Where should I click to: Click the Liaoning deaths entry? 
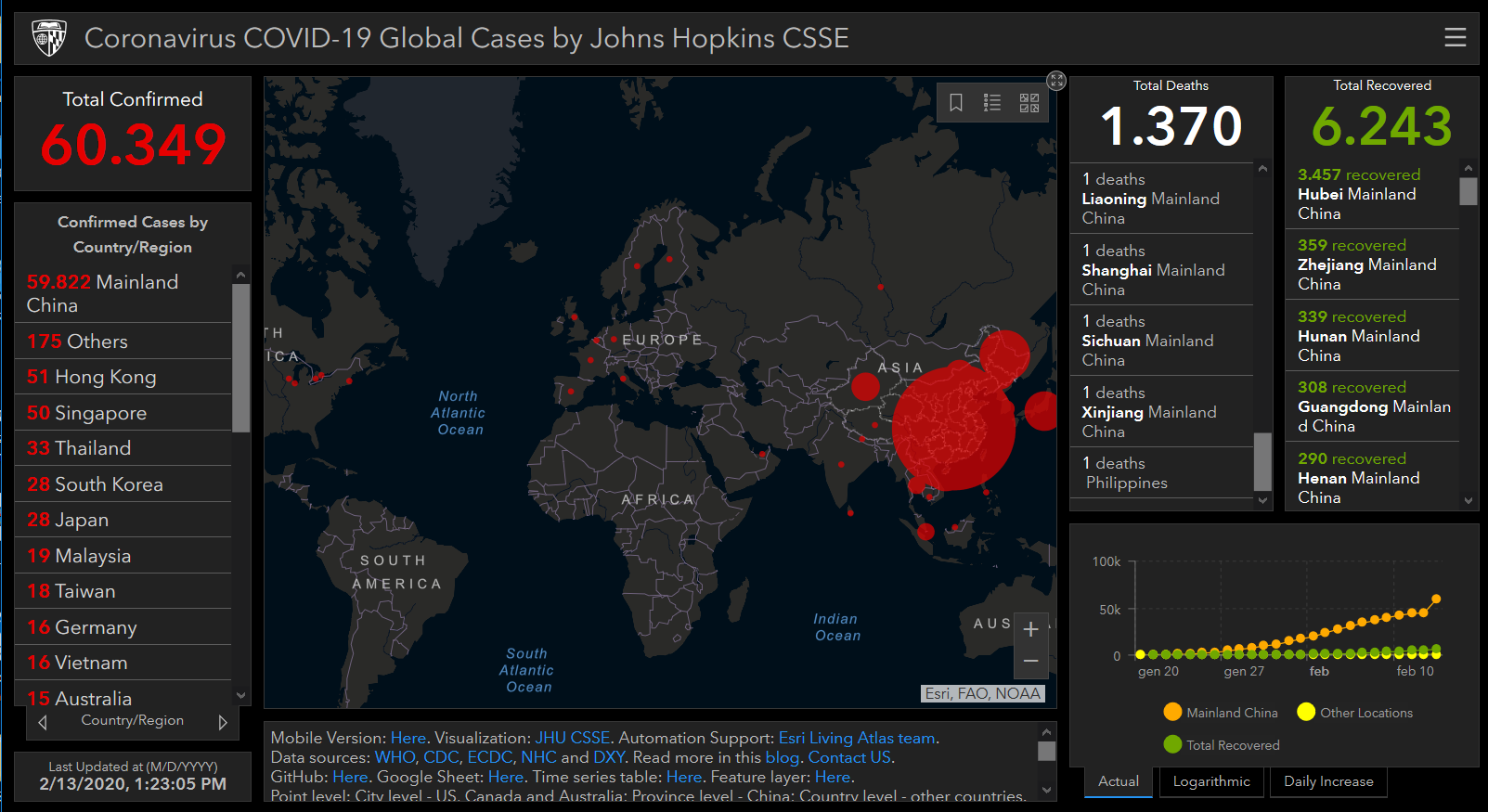pyautogui.click(x=1161, y=199)
